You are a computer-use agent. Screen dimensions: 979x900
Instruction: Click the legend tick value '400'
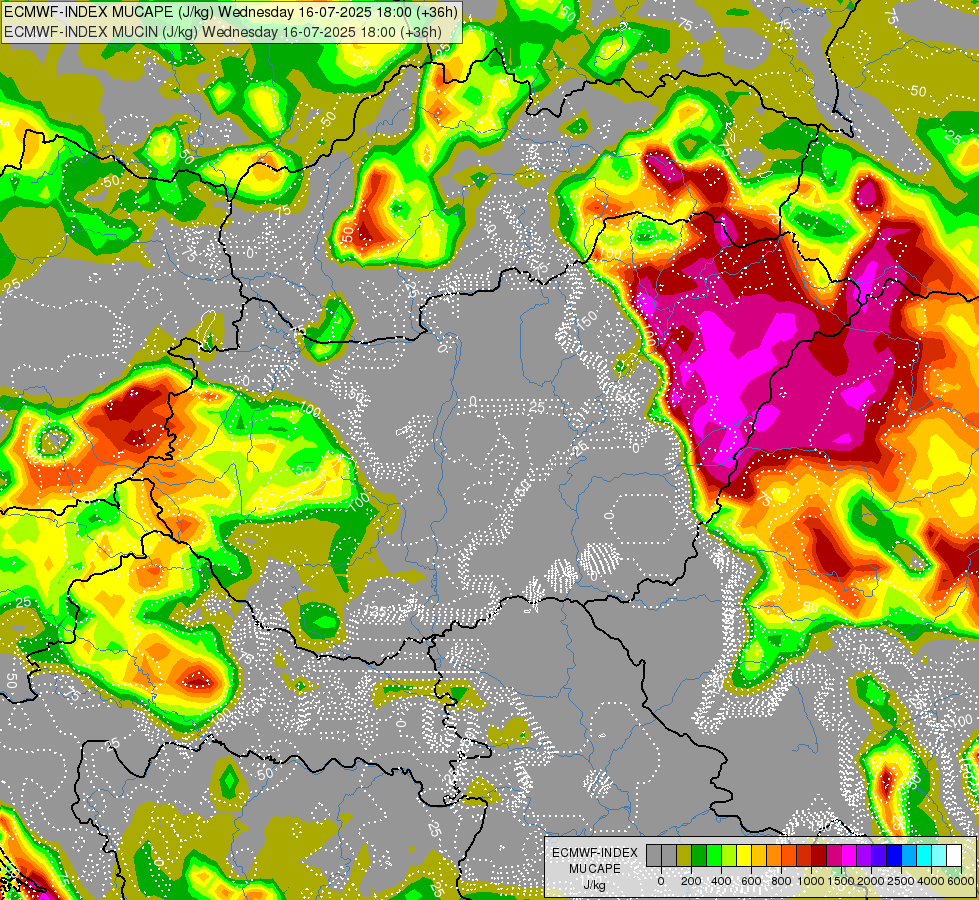coord(721,881)
